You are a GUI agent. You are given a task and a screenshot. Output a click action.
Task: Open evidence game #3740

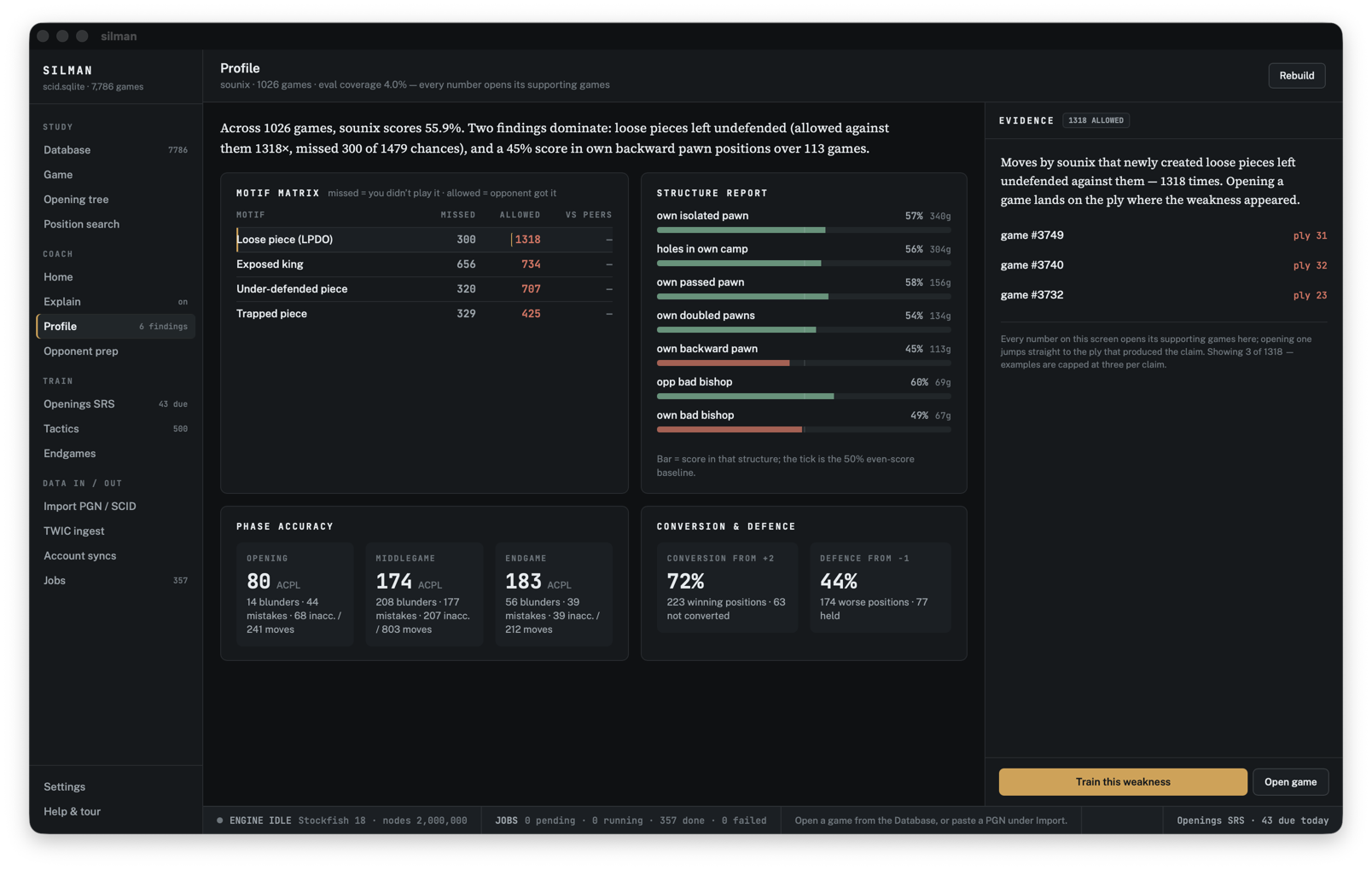point(1163,265)
